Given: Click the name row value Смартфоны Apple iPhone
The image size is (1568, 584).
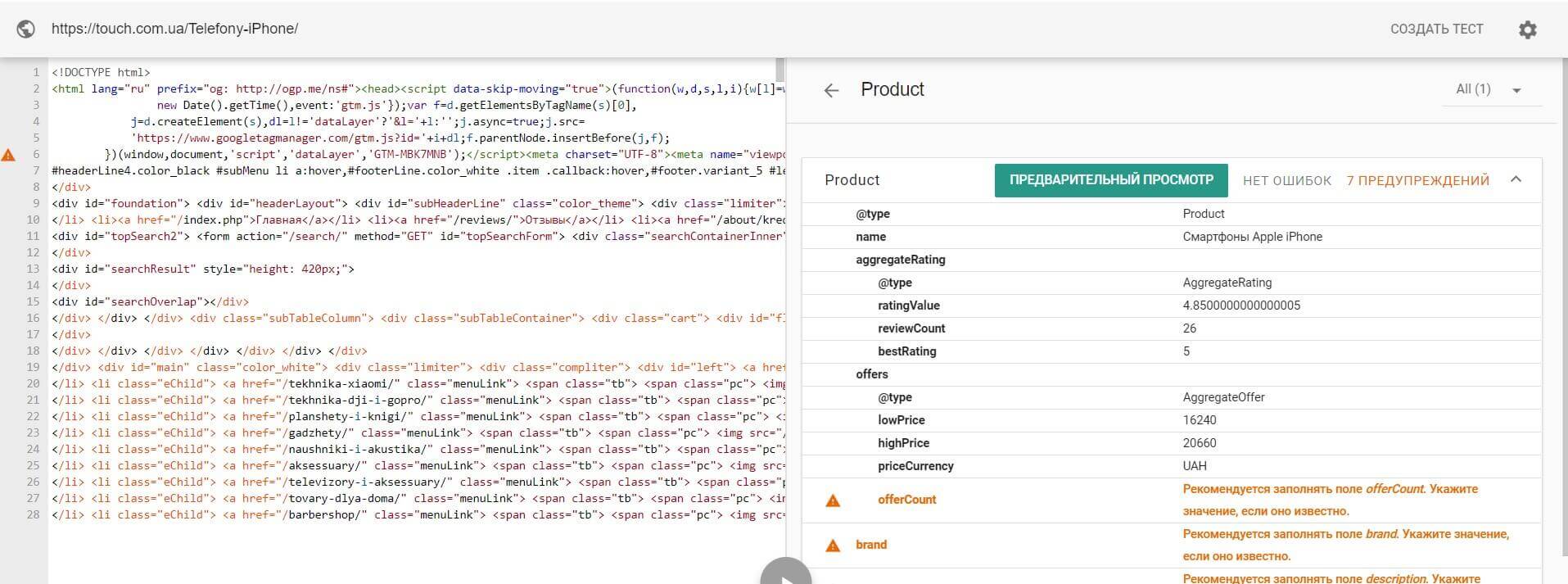Looking at the screenshot, I should [x=1252, y=237].
